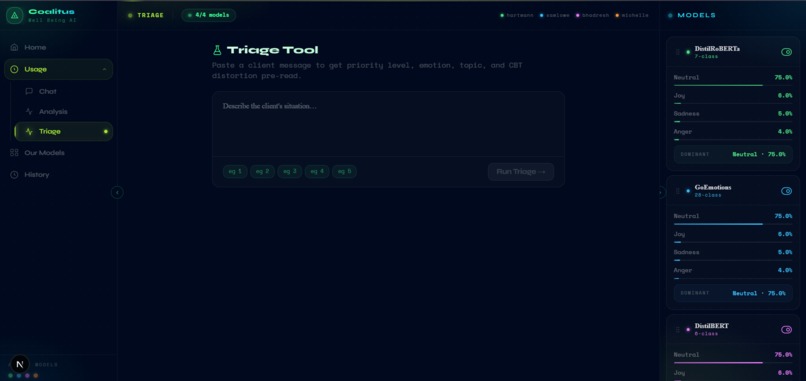This screenshot has width=806, height=381.
Task: Click the Run Triage button
Action: 521,172
